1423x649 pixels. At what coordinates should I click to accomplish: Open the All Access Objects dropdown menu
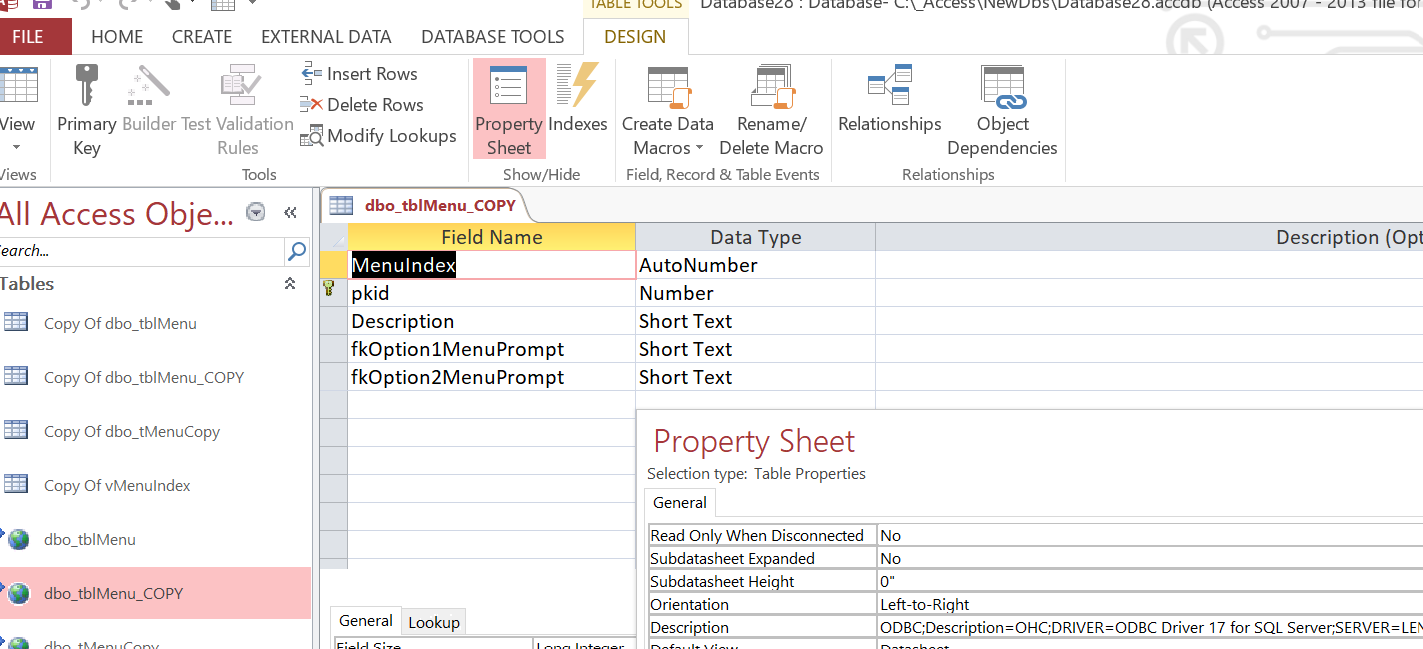tap(256, 212)
